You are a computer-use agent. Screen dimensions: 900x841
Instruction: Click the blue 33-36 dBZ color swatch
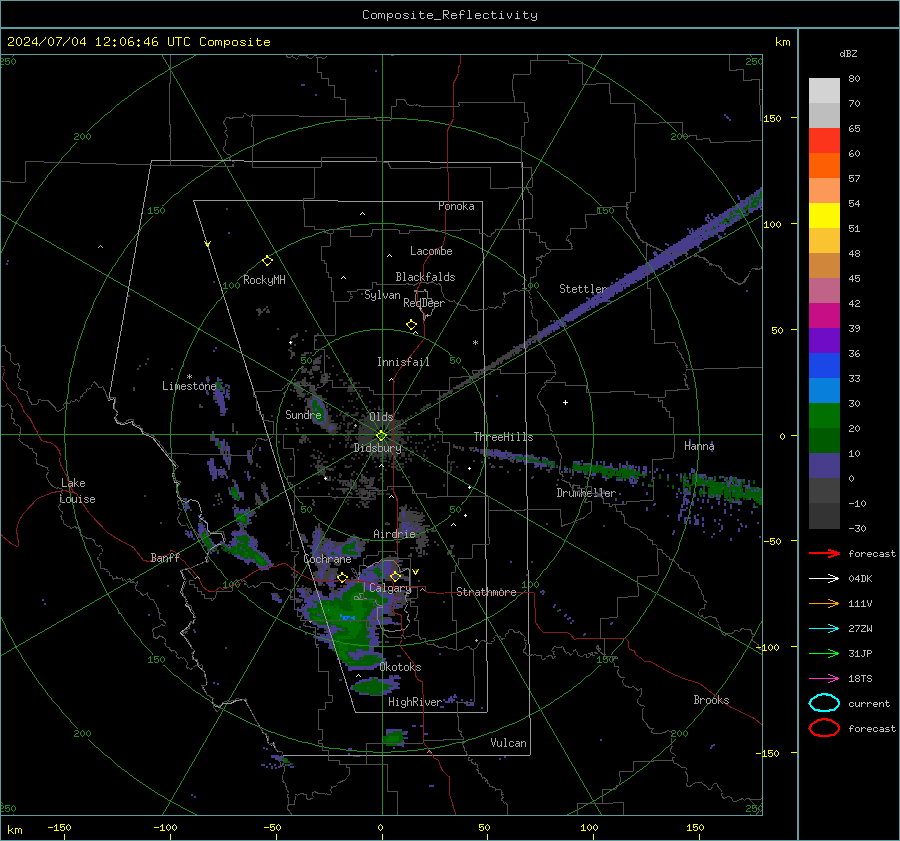coord(824,366)
